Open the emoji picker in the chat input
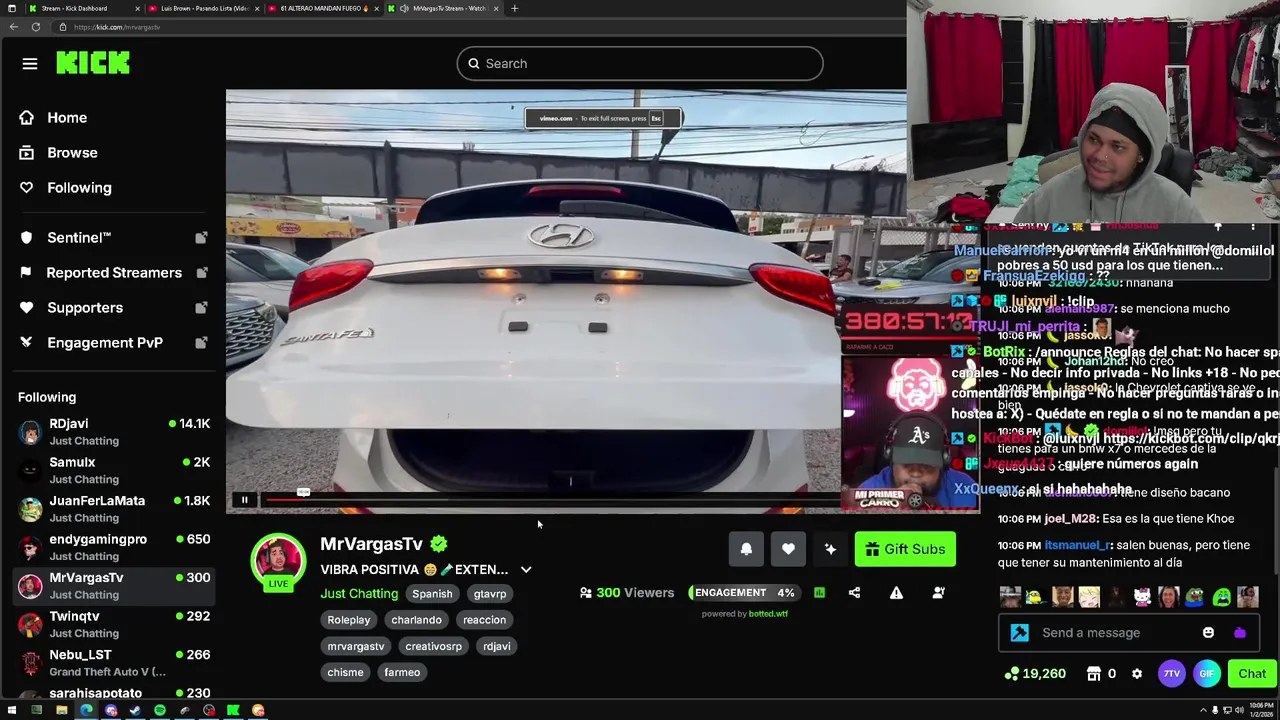The image size is (1280, 720). pos(1208,633)
